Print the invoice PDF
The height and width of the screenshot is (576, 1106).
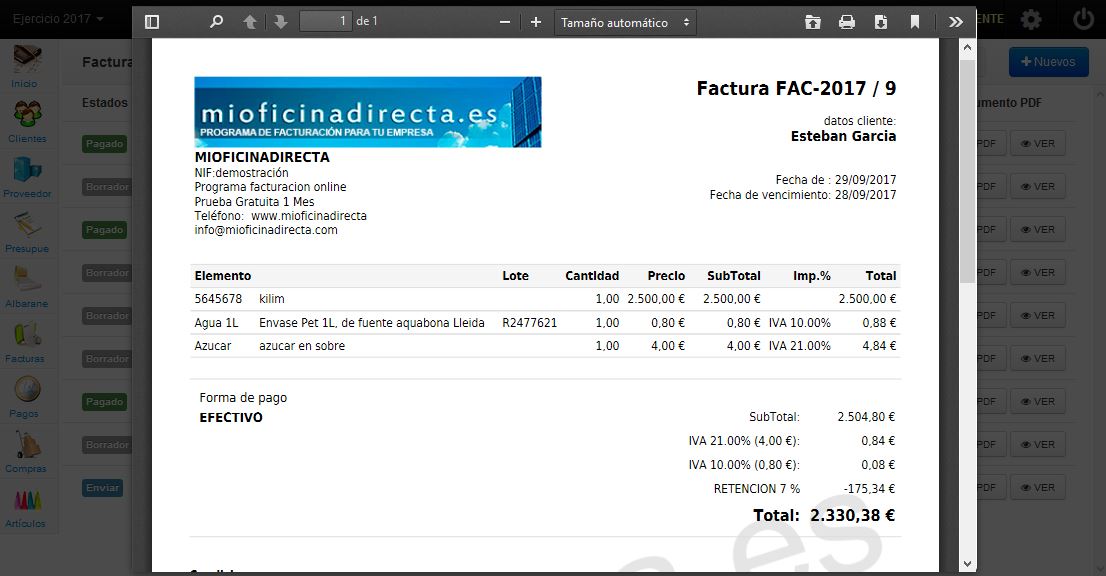point(847,22)
